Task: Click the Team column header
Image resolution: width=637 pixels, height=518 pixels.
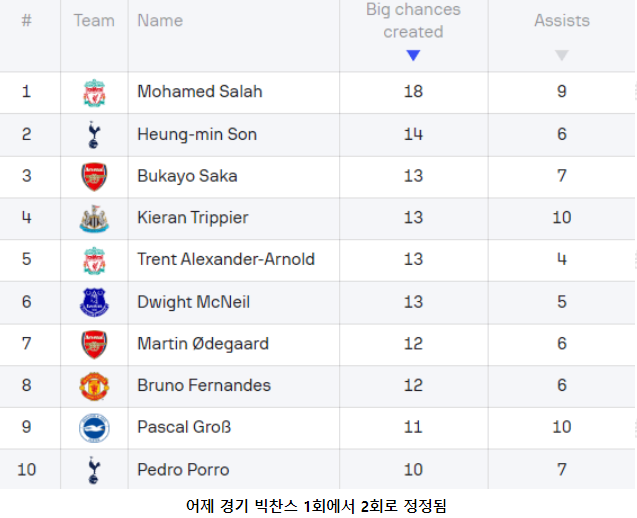Action: coord(94,21)
